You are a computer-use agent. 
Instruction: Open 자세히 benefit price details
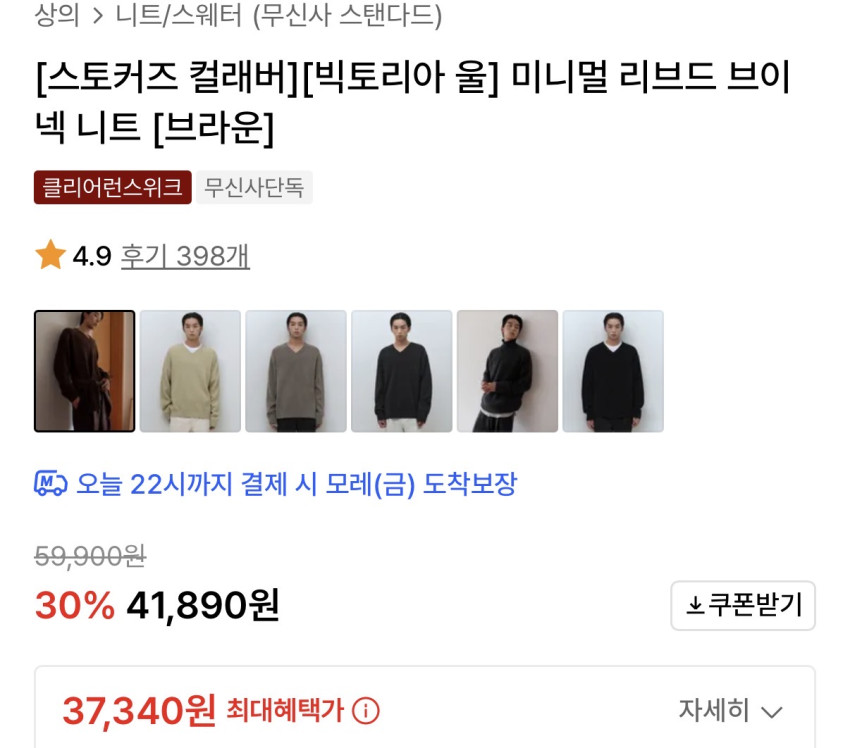coord(730,710)
